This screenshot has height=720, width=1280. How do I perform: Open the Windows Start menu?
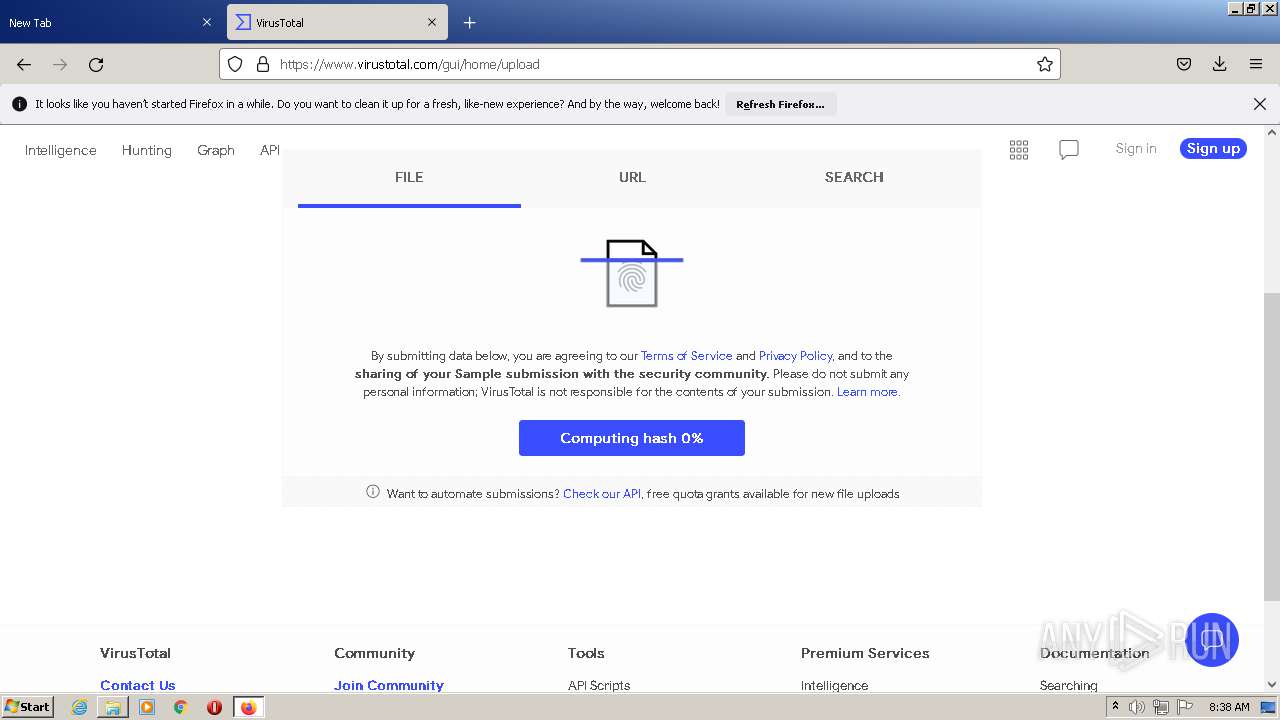coord(28,707)
